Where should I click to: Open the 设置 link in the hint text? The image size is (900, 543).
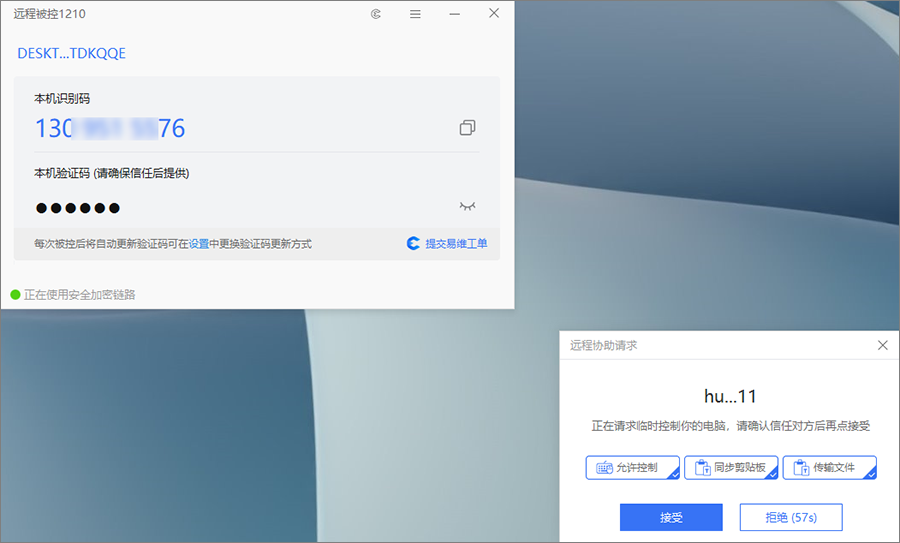pyautogui.click(x=199, y=244)
